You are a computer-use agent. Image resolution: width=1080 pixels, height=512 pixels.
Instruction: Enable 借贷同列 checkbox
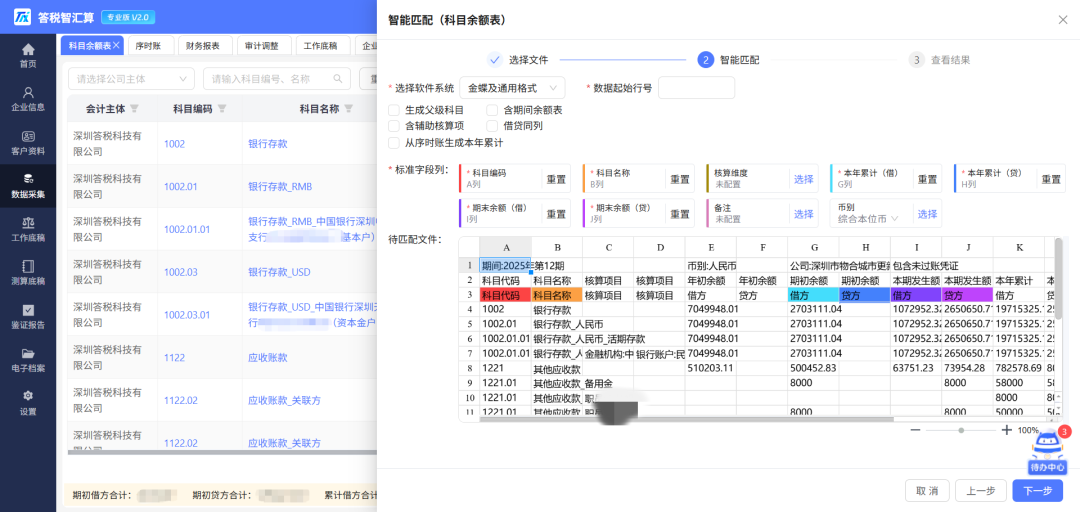492,125
